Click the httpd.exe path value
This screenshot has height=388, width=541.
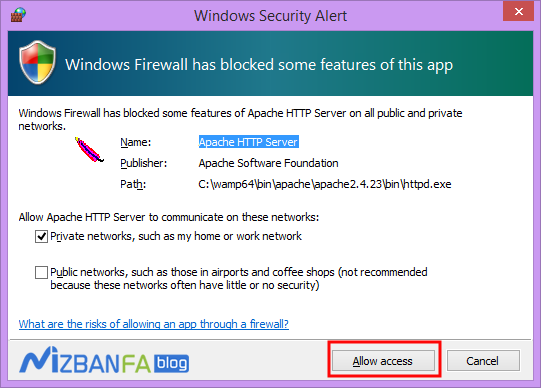[x=325, y=184]
